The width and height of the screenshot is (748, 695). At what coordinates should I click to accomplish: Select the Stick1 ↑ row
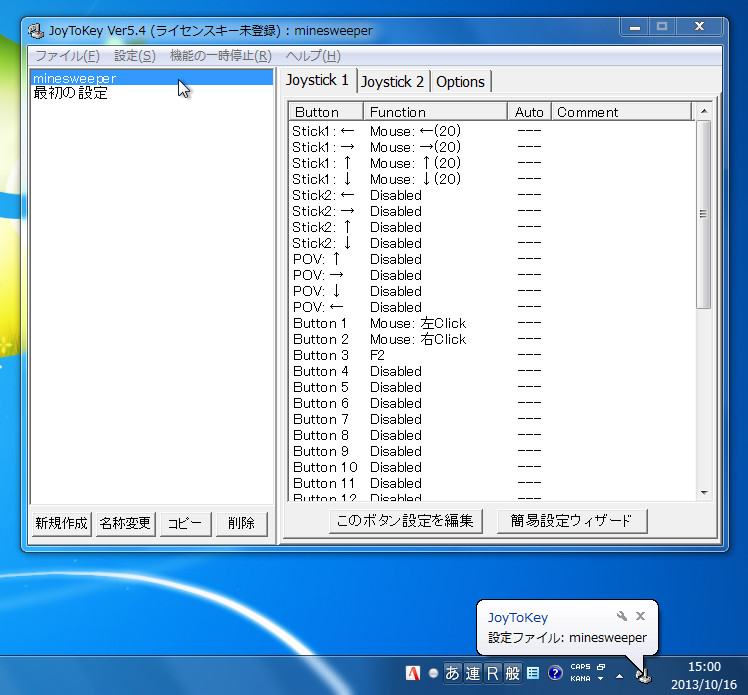(x=492, y=163)
